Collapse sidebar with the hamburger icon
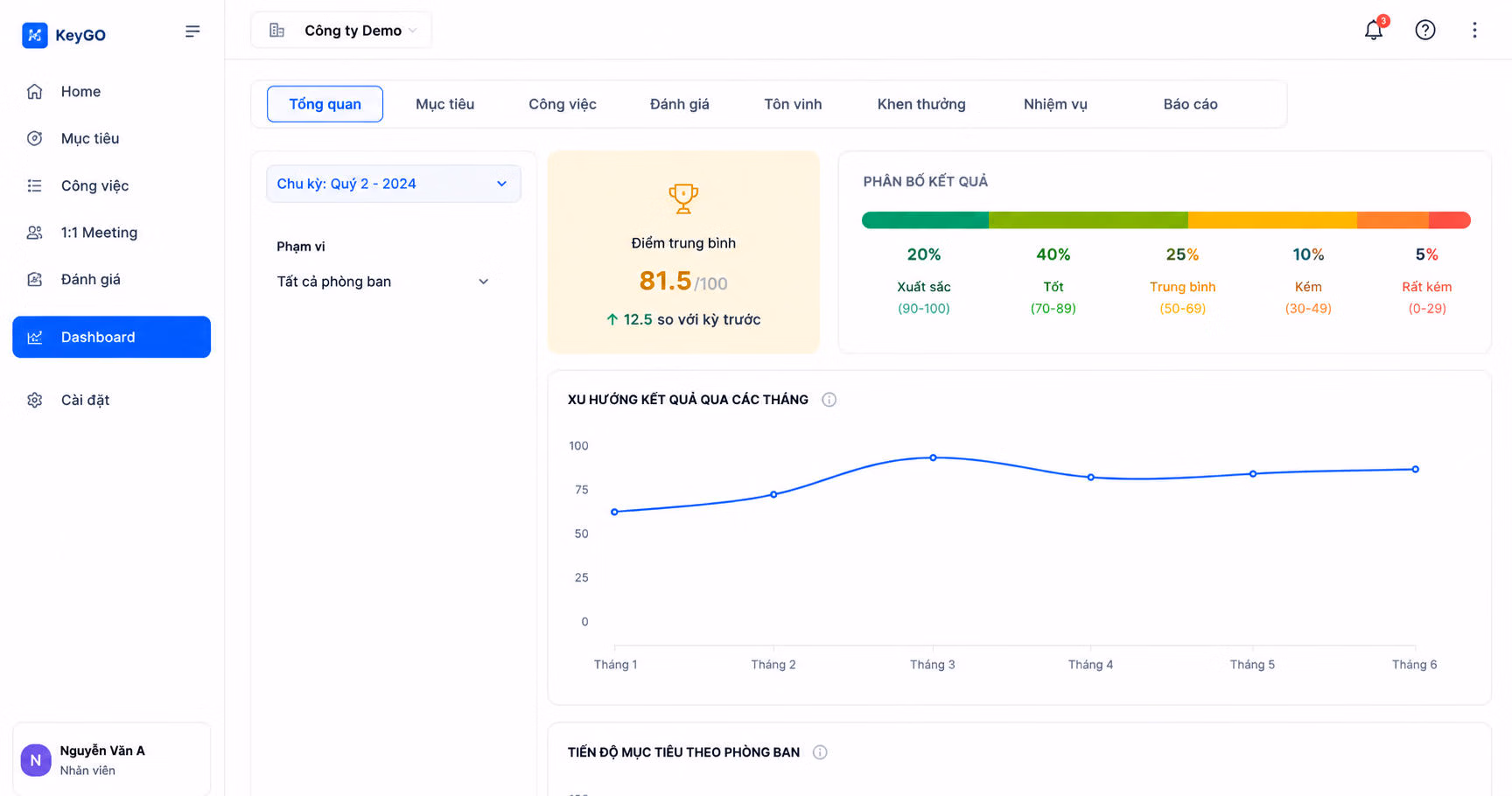Image resolution: width=1512 pixels, height=796 pixels. click(192, 31)
